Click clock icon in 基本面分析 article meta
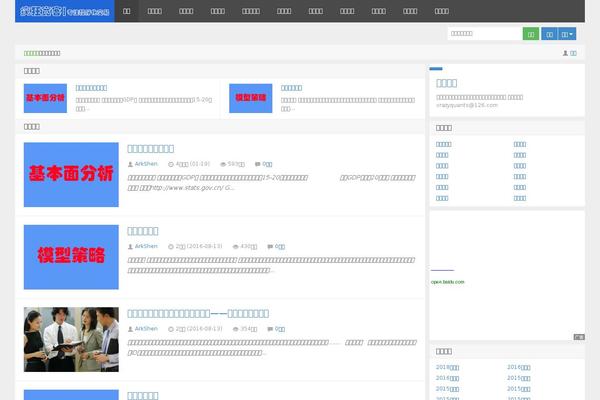This screenshot has height=400, width=600. [x=171, y=164]
